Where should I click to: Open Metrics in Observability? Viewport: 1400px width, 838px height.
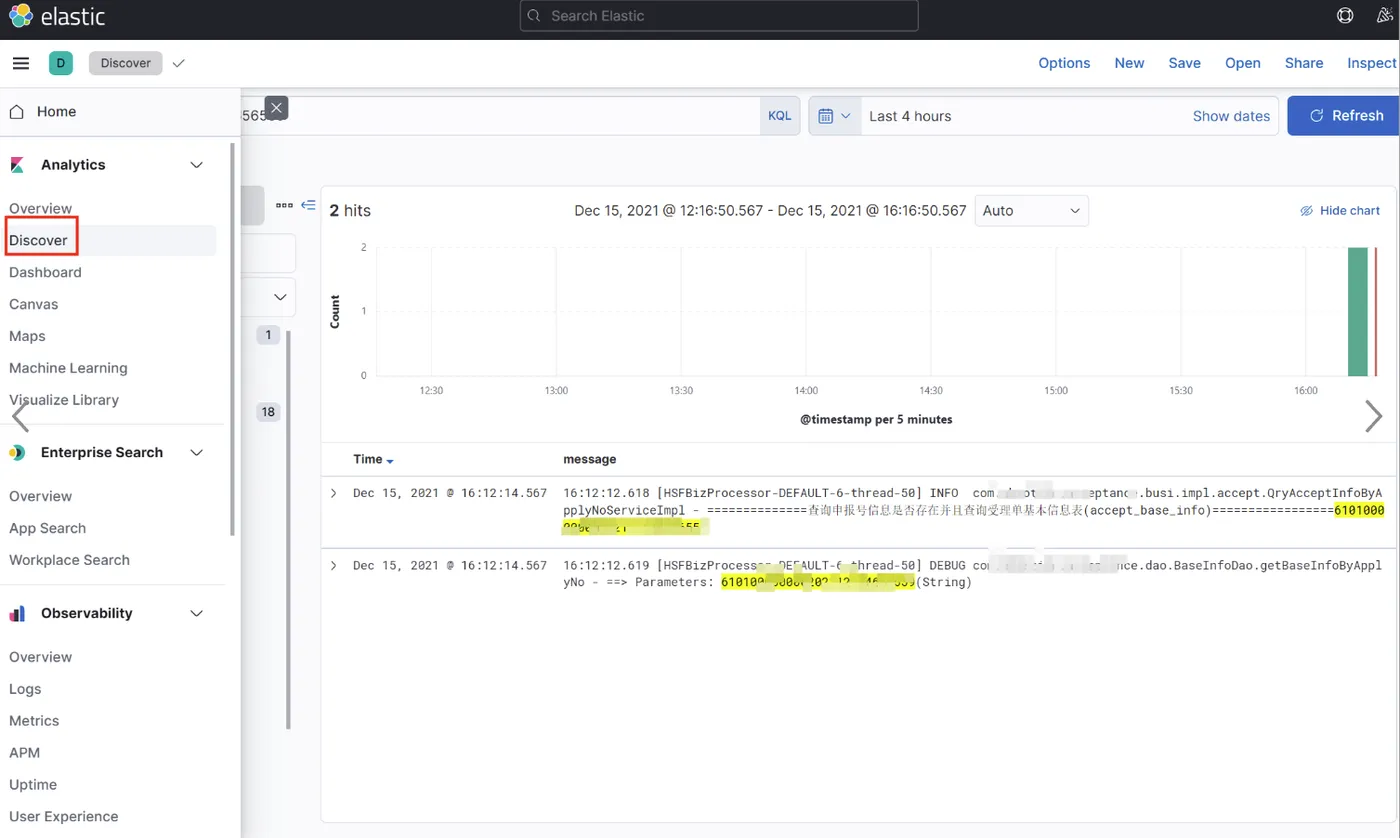[x=34, y=721]
